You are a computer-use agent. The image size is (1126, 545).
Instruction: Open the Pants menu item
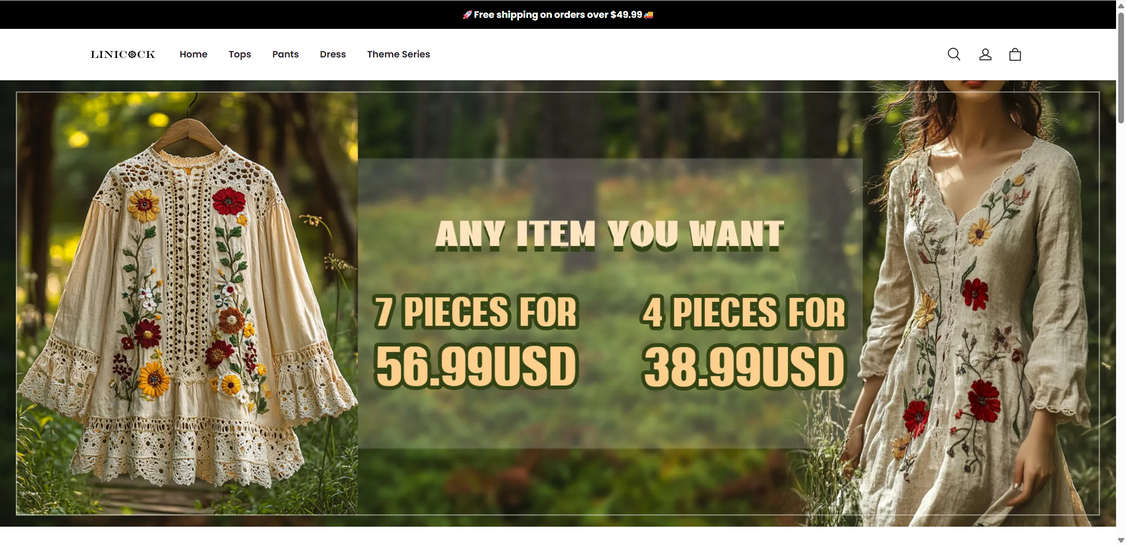[285, 54]
